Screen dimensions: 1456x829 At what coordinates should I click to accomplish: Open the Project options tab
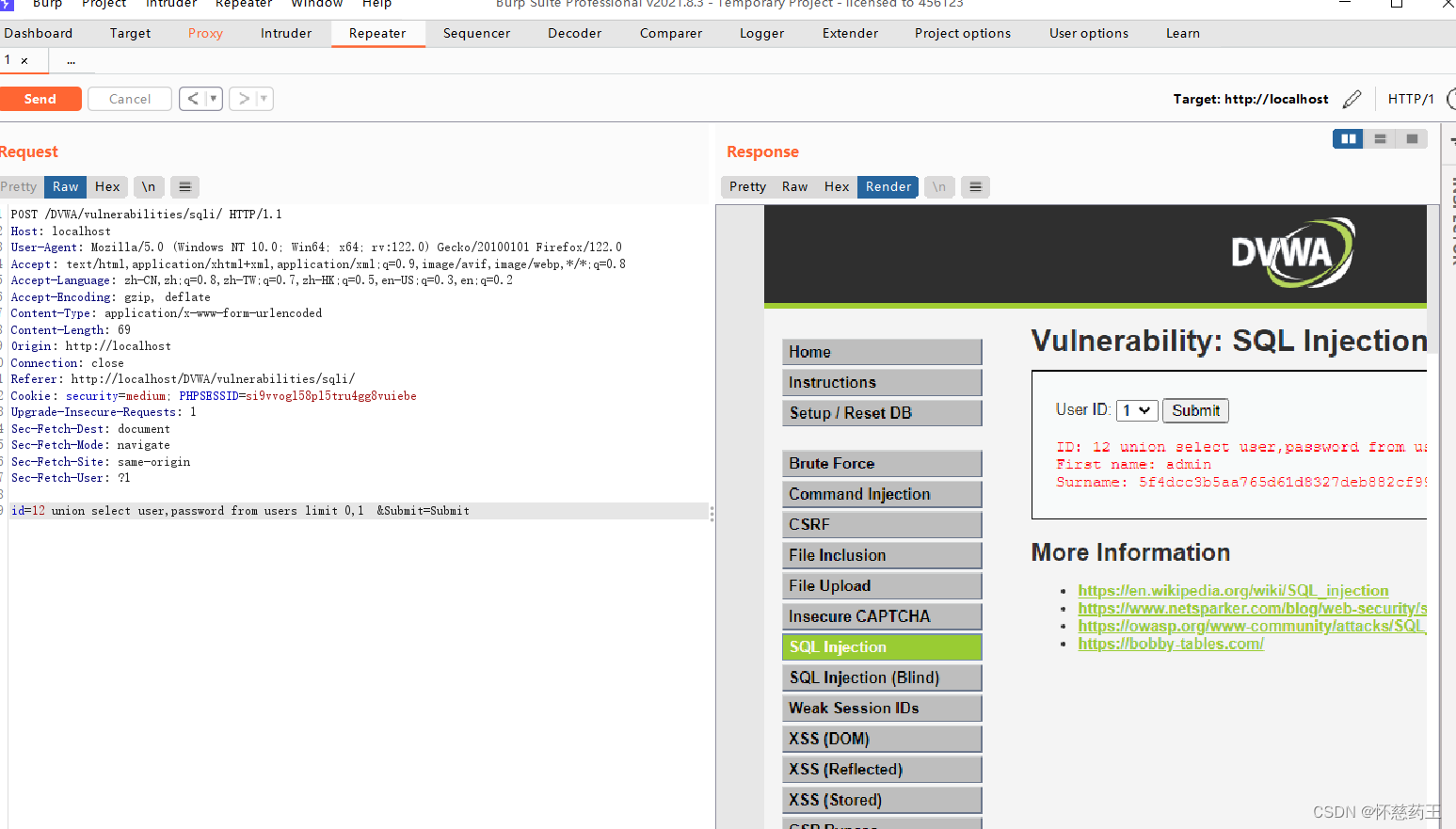963,33
